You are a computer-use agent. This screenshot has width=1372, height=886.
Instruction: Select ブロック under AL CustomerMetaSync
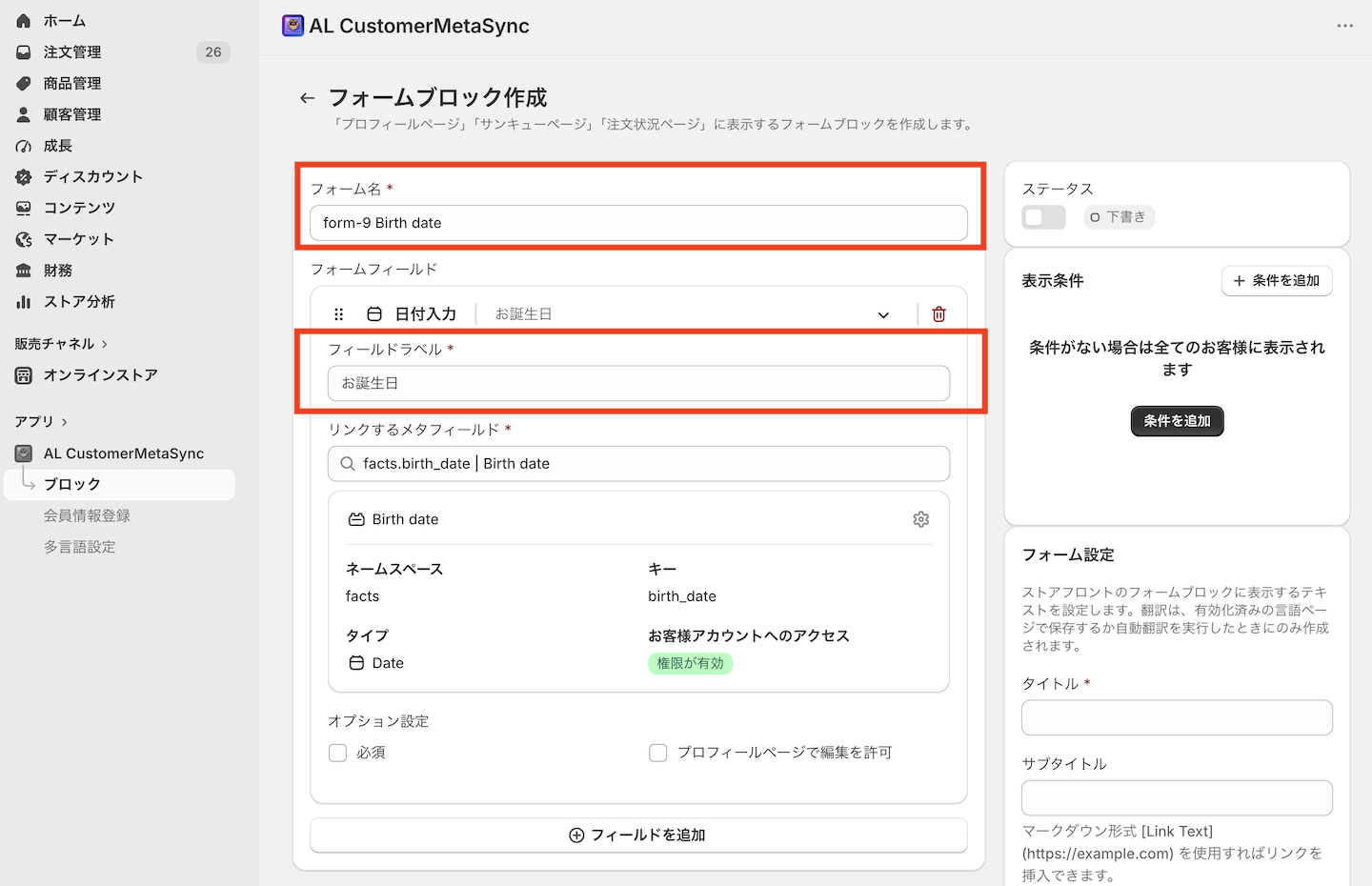point(120,484)
